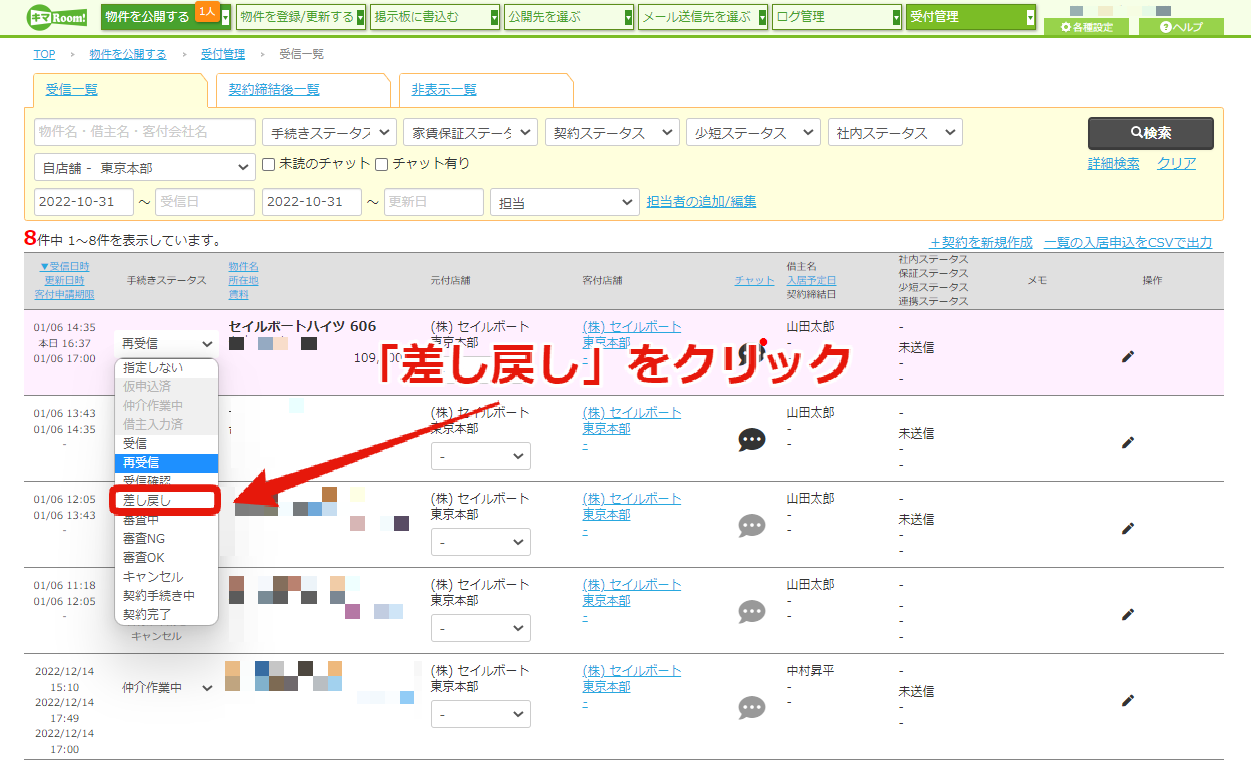The width and height of the screenshot is (1251, 762).
Task: Focus 物件名・借主名・客付会社名 search field
Action: click(x=145, y=132)
